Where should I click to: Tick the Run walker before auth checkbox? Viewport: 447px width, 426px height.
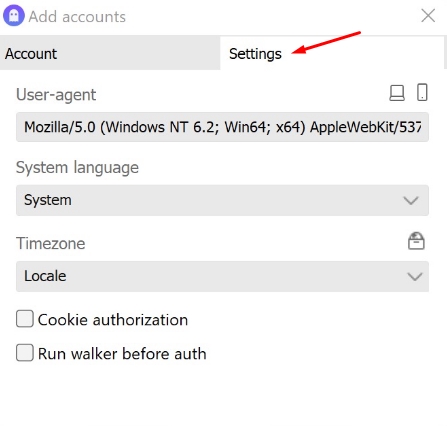(25, 353)
